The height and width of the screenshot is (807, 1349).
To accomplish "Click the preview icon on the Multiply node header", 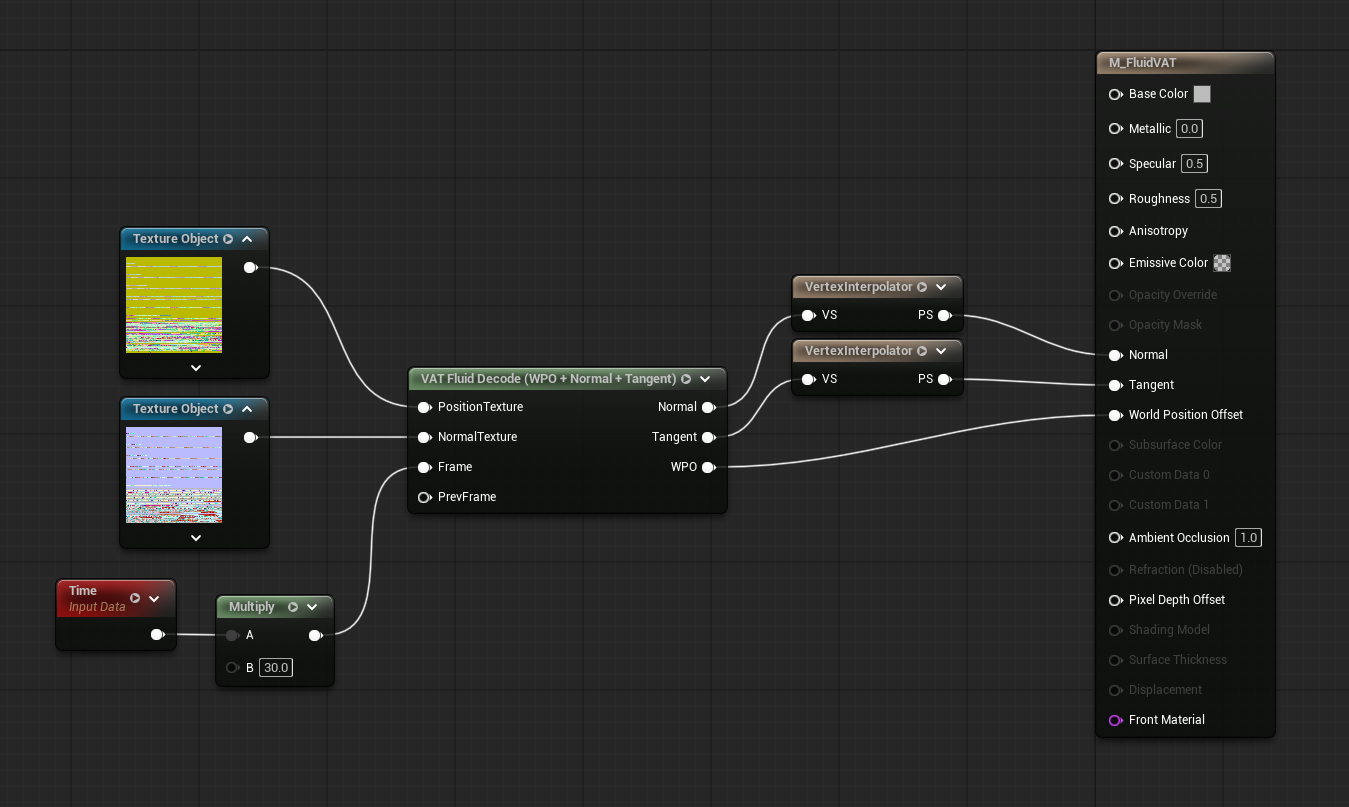I will point(293,607).
